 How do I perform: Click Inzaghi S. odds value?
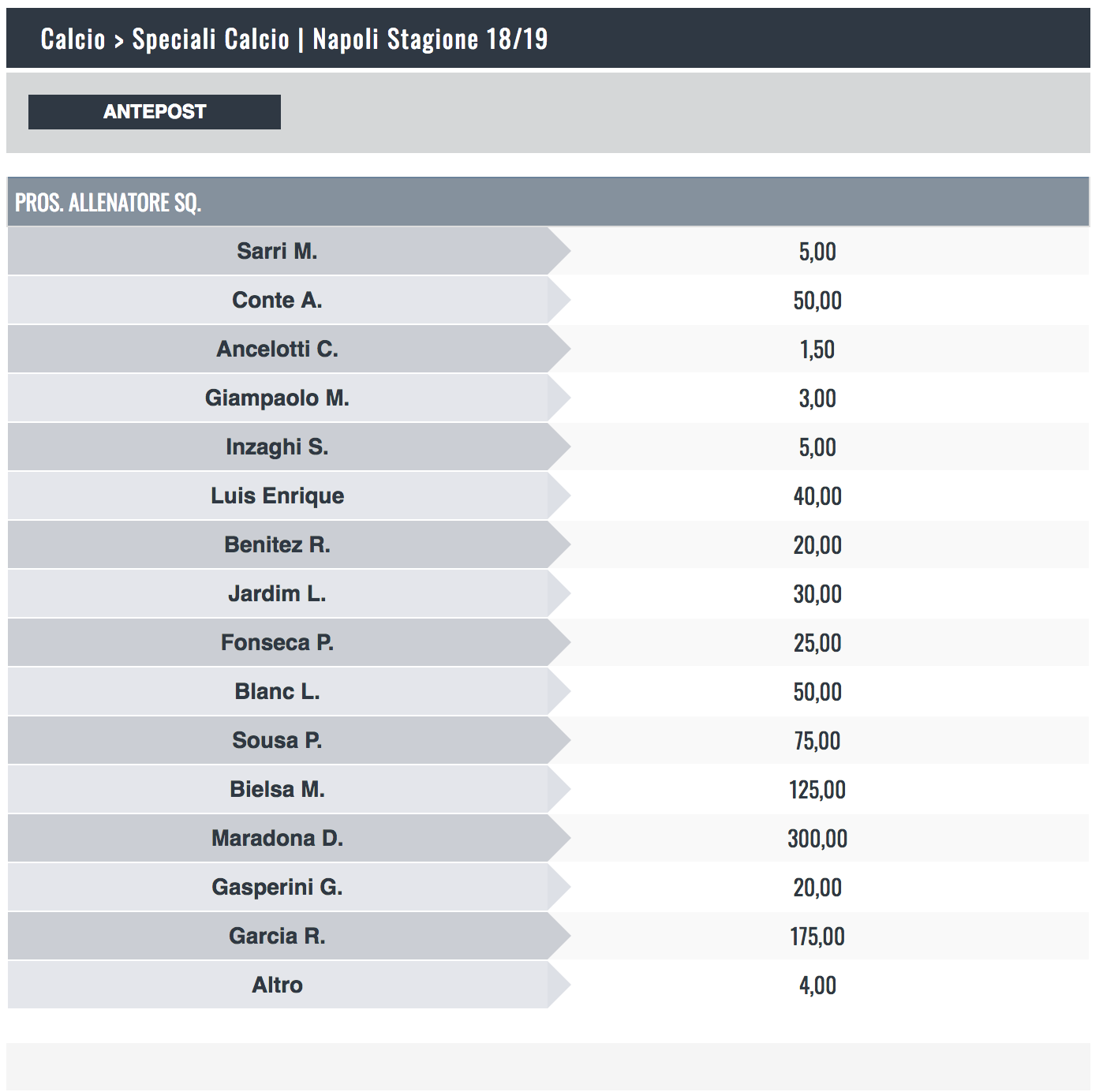coord(817,447)
